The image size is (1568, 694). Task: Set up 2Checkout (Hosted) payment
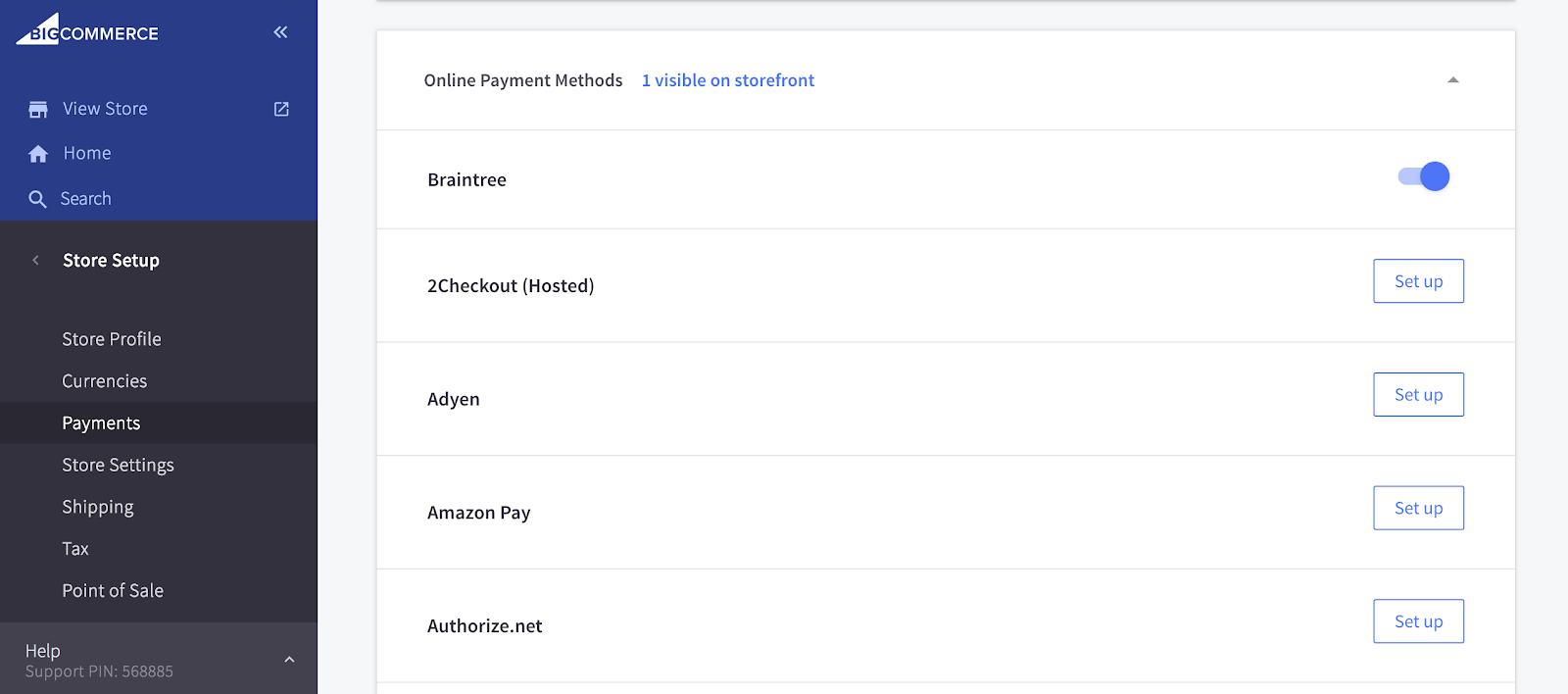point(1418,281)
